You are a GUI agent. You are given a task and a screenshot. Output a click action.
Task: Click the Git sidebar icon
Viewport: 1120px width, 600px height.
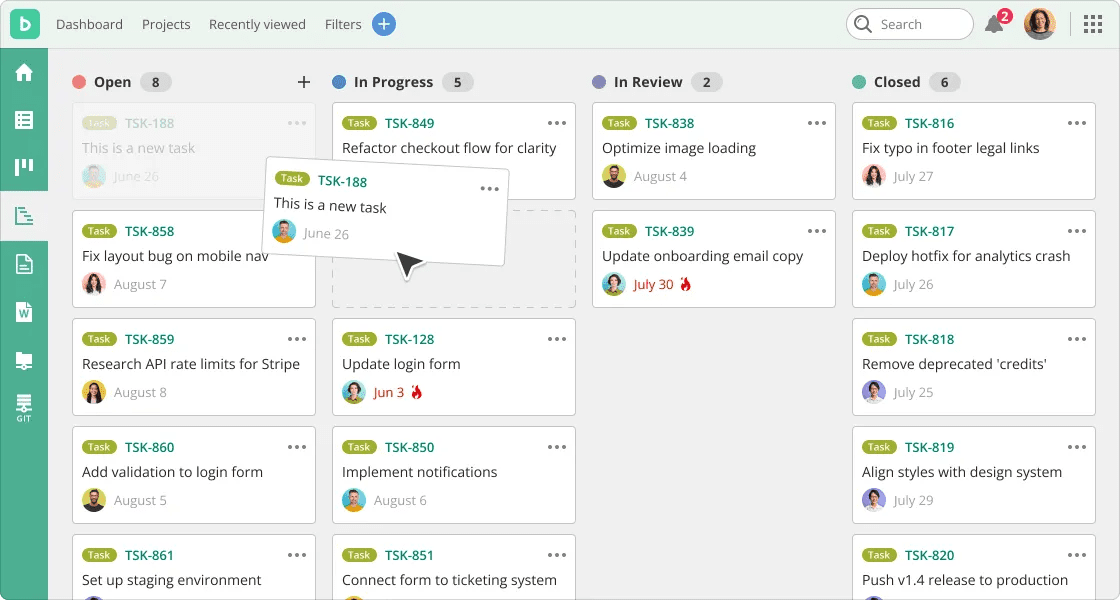click(24, 407)
